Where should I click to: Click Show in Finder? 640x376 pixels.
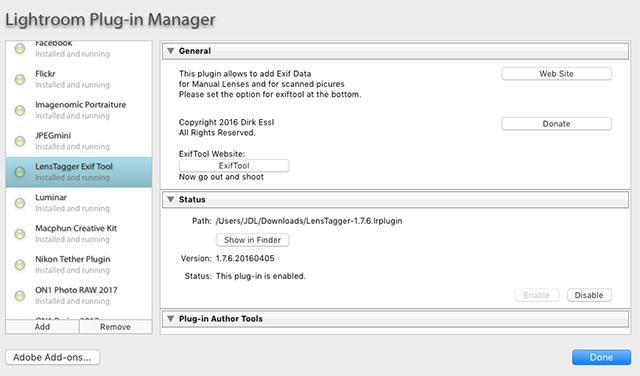252,240
